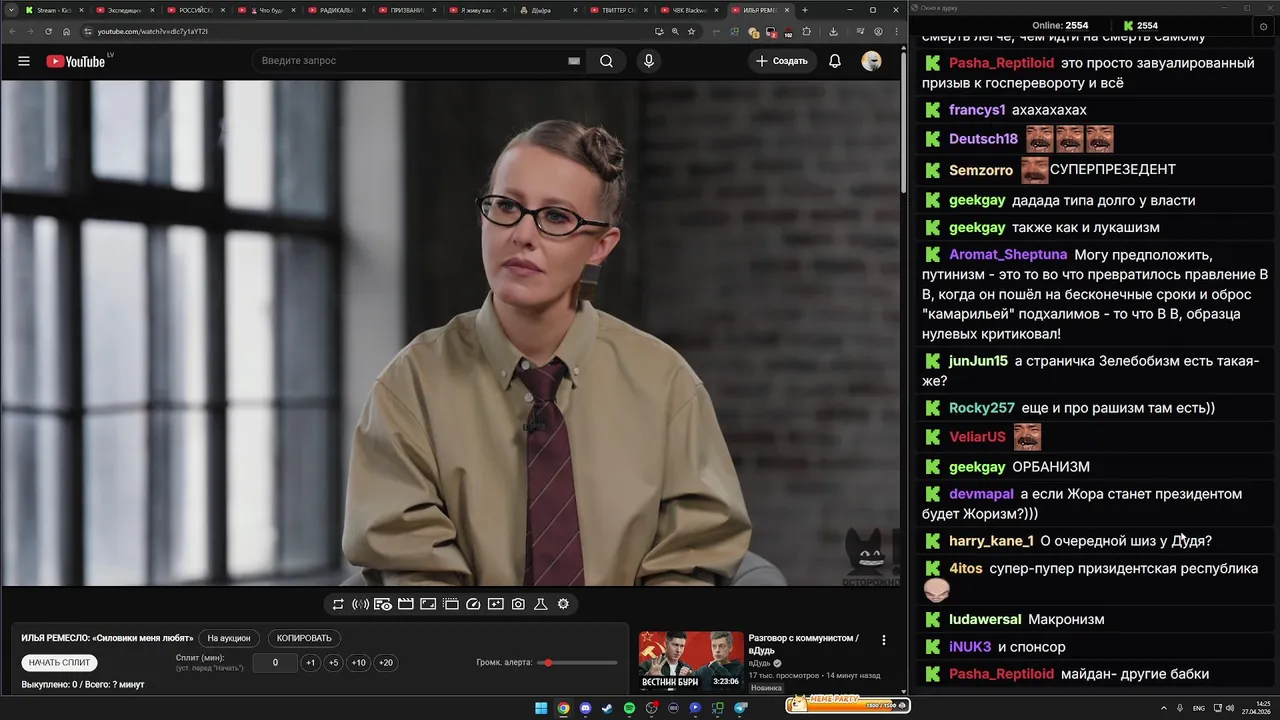Switch to the ТВИТТЕР browser tab
The image size is (1280, 720).
point(618,10)
